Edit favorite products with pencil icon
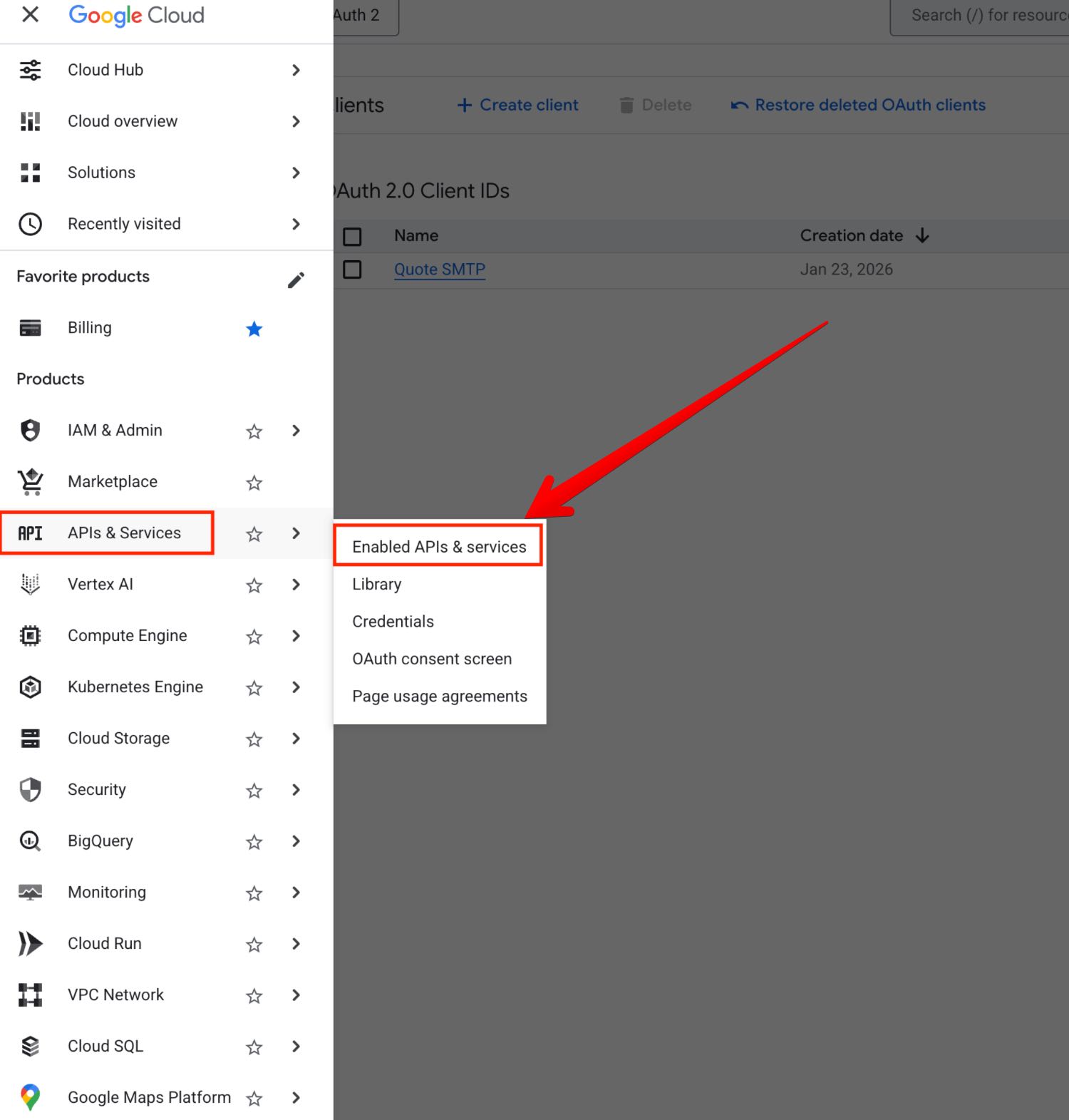Image resolution: width=1069 pixels, height=1120 pixels. pyautogui.click(x=296, y=280)
